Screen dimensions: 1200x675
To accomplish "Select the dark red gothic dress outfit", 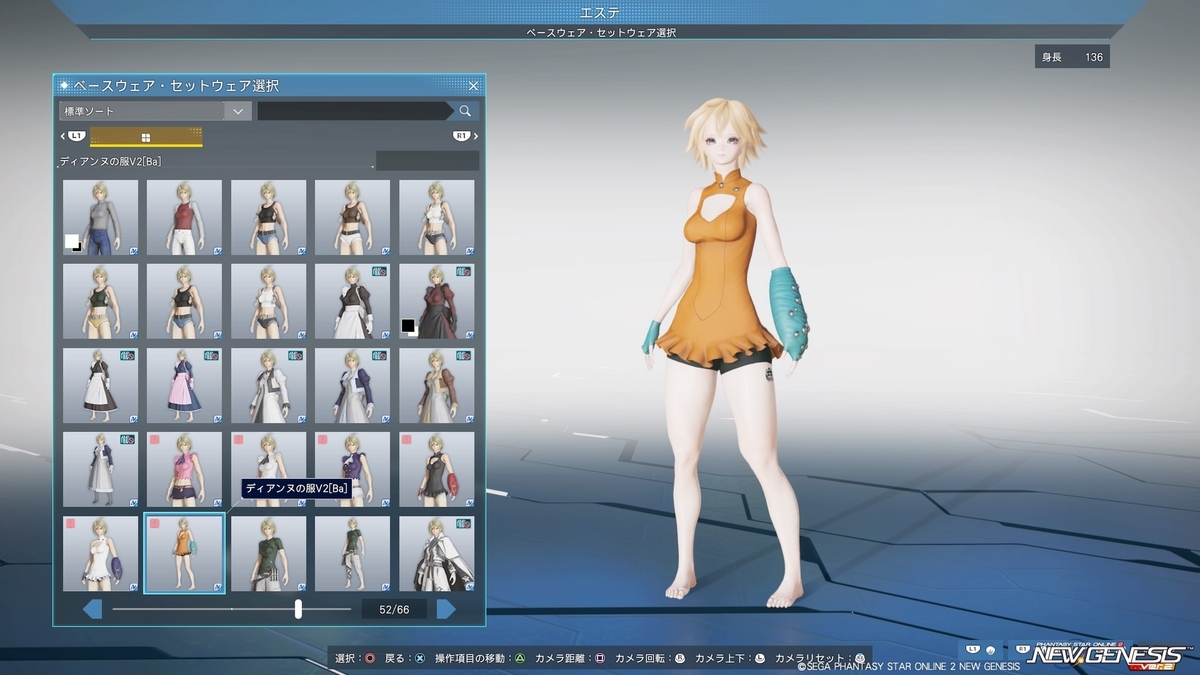I will [436, 301].
